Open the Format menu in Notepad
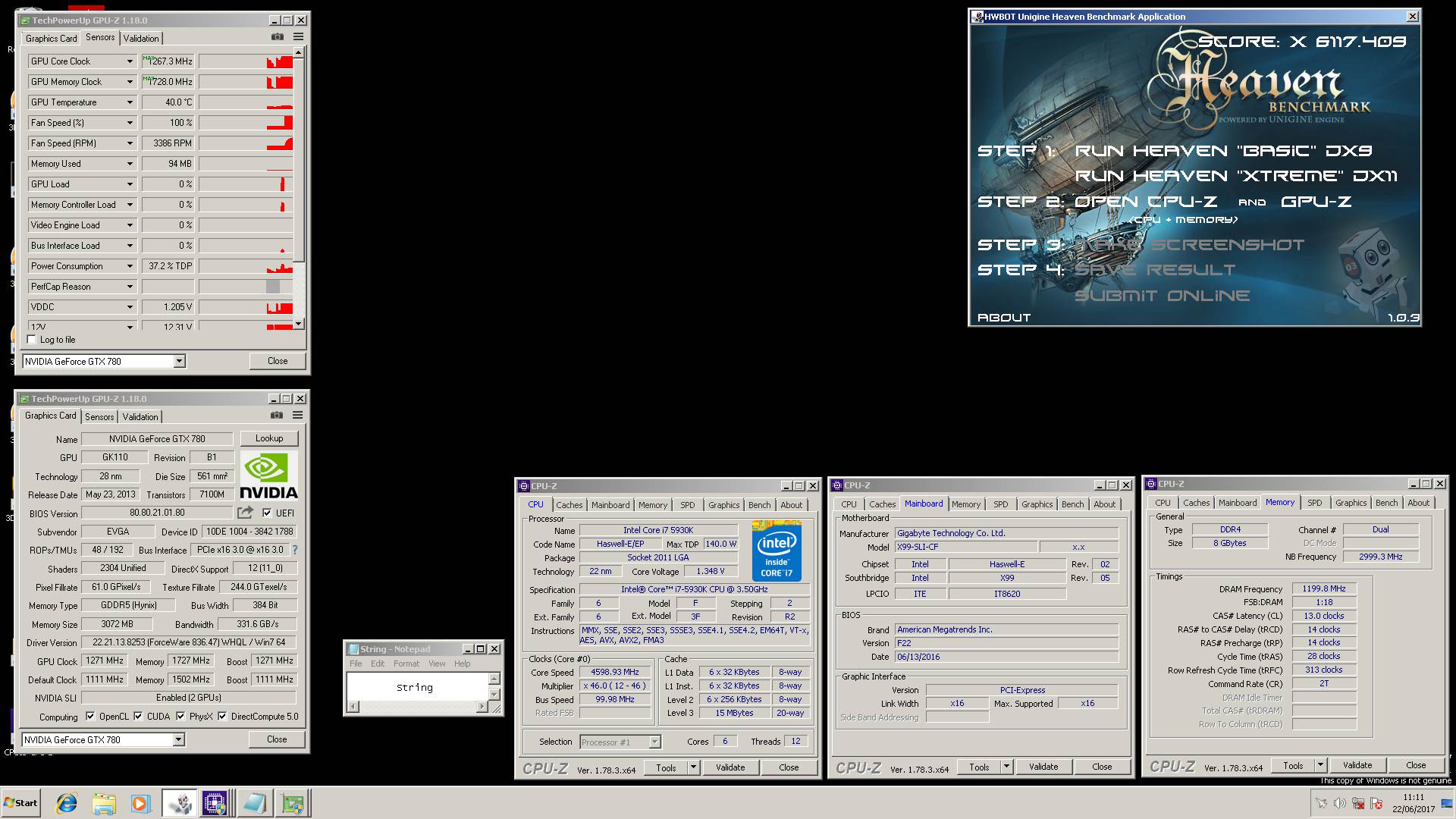The height and width of the screenshot is (819, 1456). tap(406, 664)
